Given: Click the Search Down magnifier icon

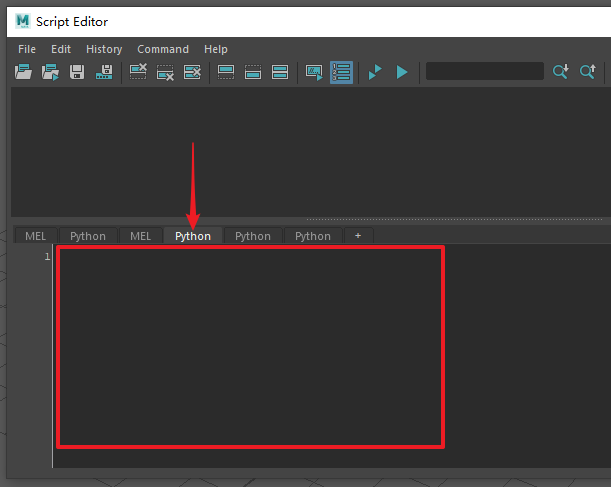Looking at the screenshot, I should tap(561, 71).
